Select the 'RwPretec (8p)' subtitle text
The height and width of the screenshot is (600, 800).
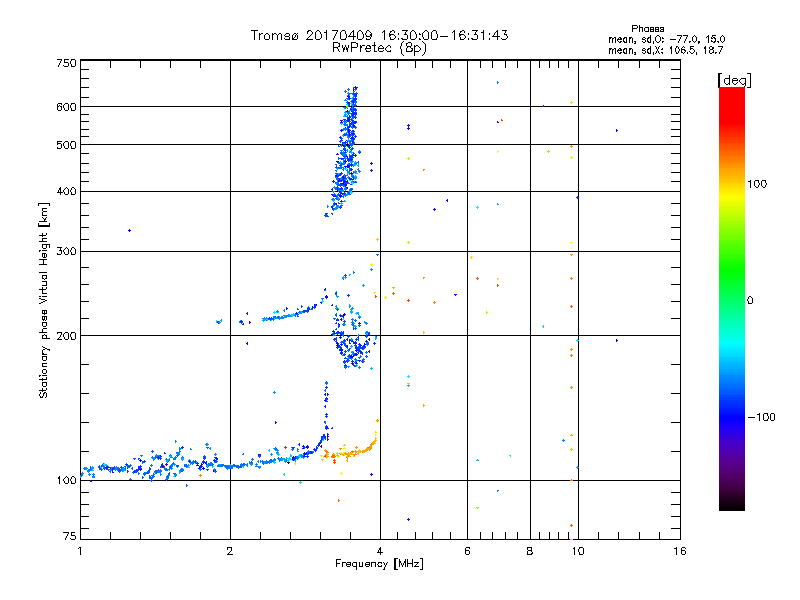379,48
